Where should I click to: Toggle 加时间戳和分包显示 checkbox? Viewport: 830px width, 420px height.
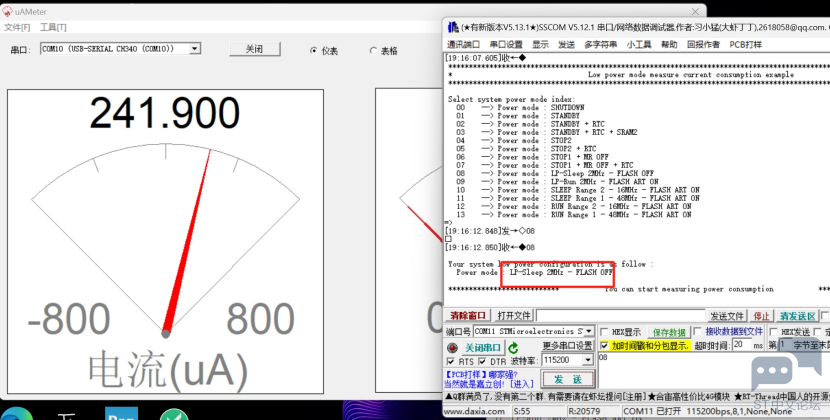[x=604, y=346]
